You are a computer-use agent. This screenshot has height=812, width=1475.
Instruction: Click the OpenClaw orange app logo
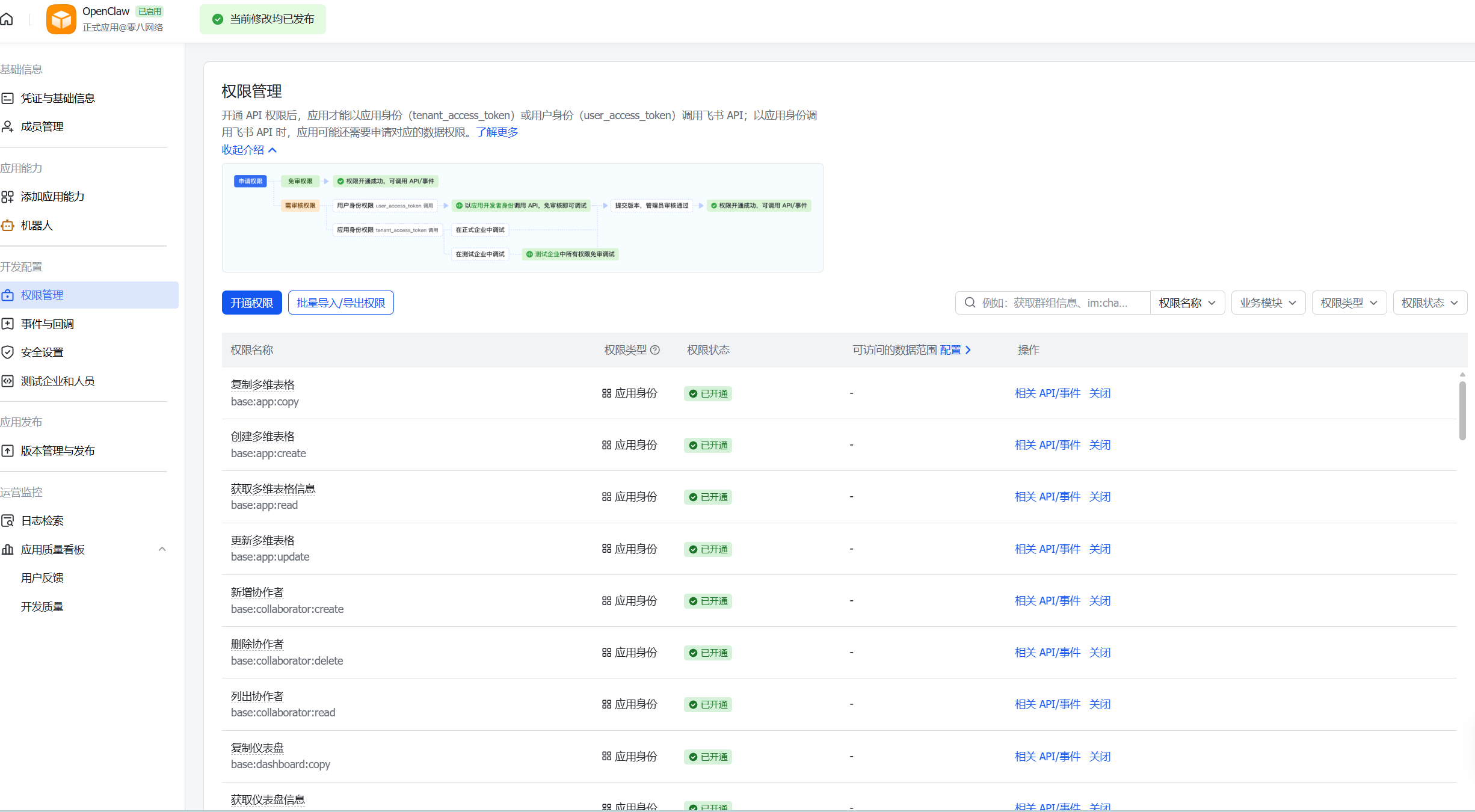(x=61, y=19)
